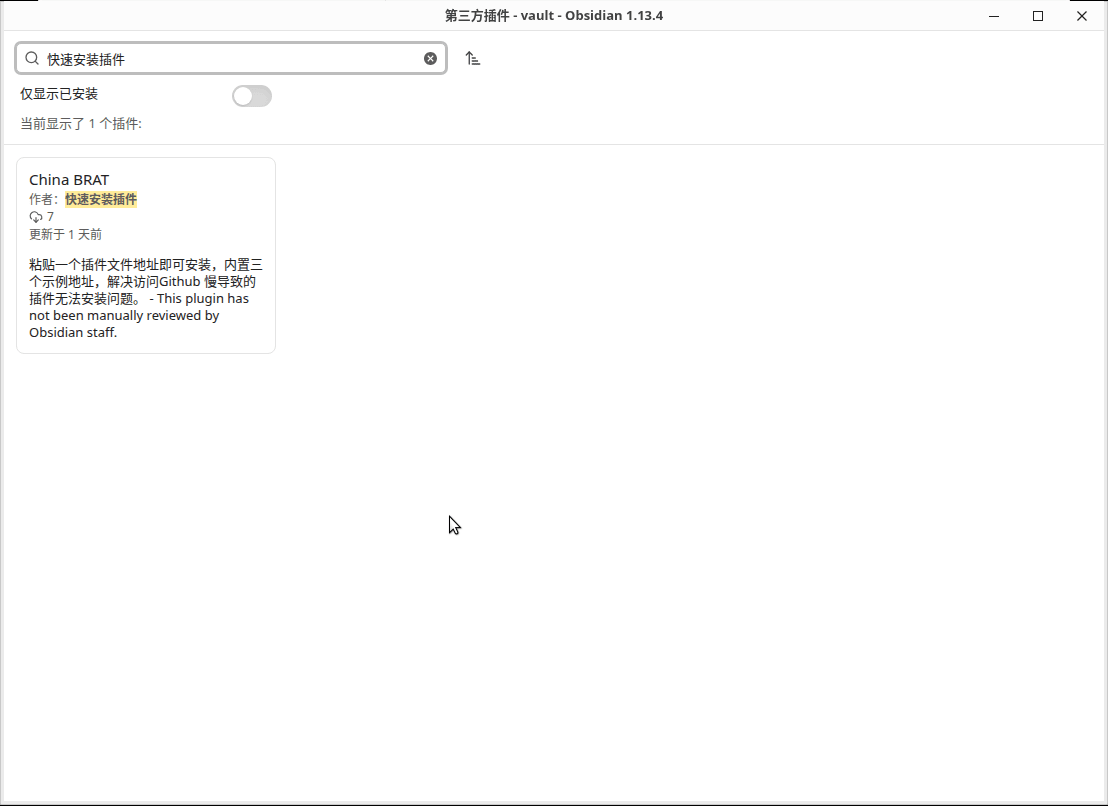Focus the search box containing 快速安装插件
This screenshot has width=1108, height=806.
[x=231, y=59]
